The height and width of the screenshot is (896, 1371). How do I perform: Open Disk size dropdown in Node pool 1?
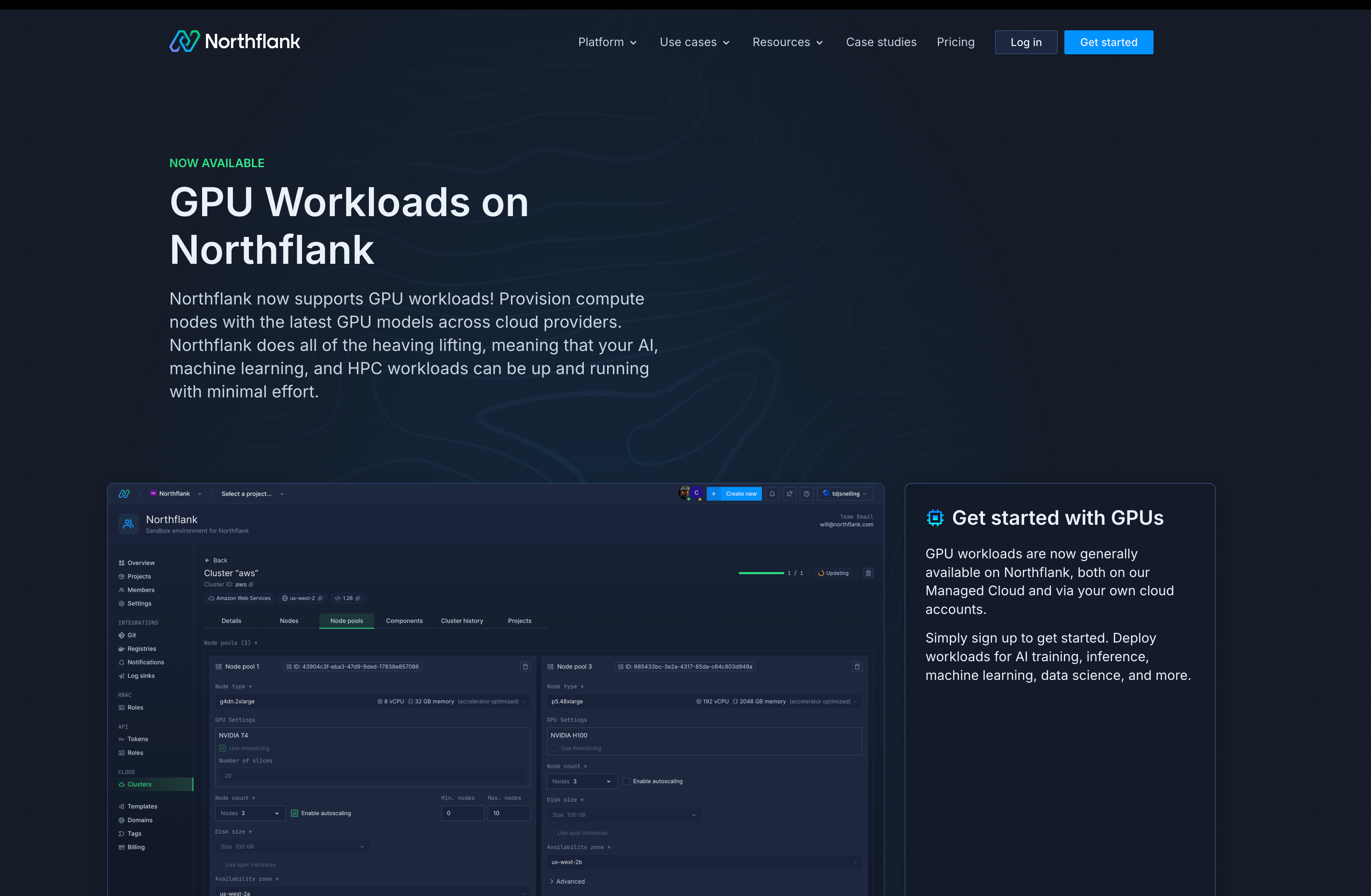[x=292, y=847]
